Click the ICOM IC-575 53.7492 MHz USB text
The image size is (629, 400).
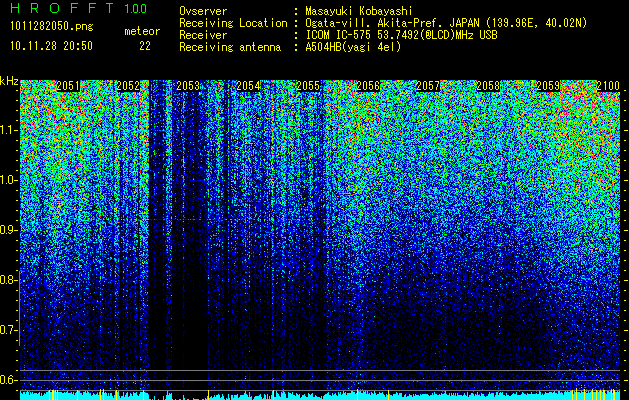(402, 35)
